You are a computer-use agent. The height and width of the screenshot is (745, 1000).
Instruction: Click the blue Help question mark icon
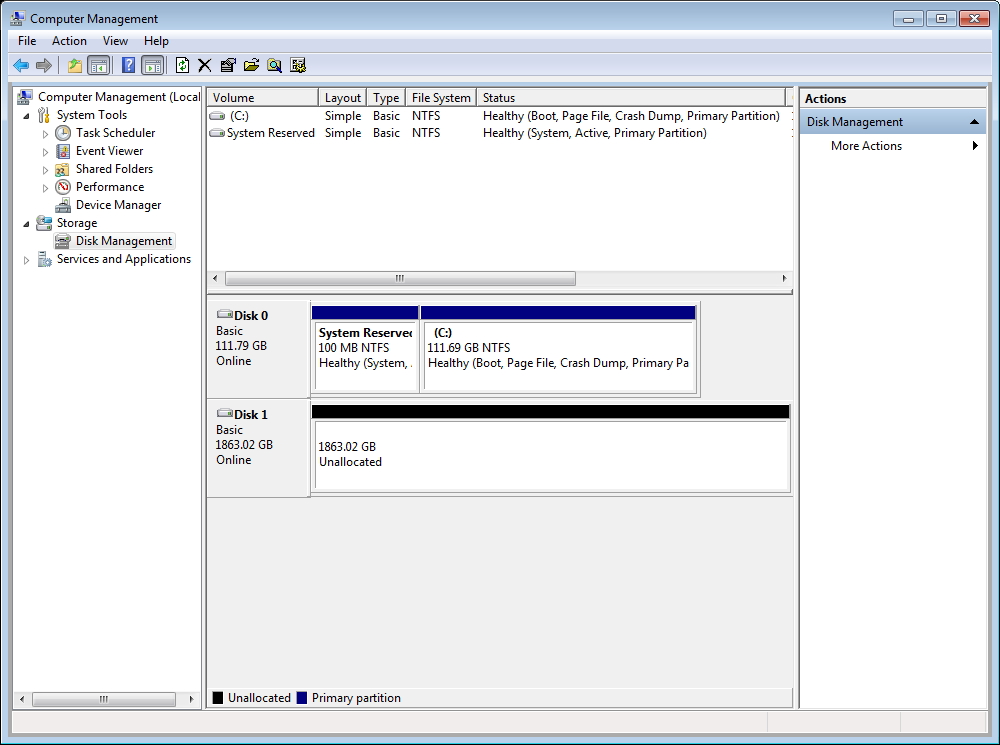pyautogui.click(x=128, y=65)
